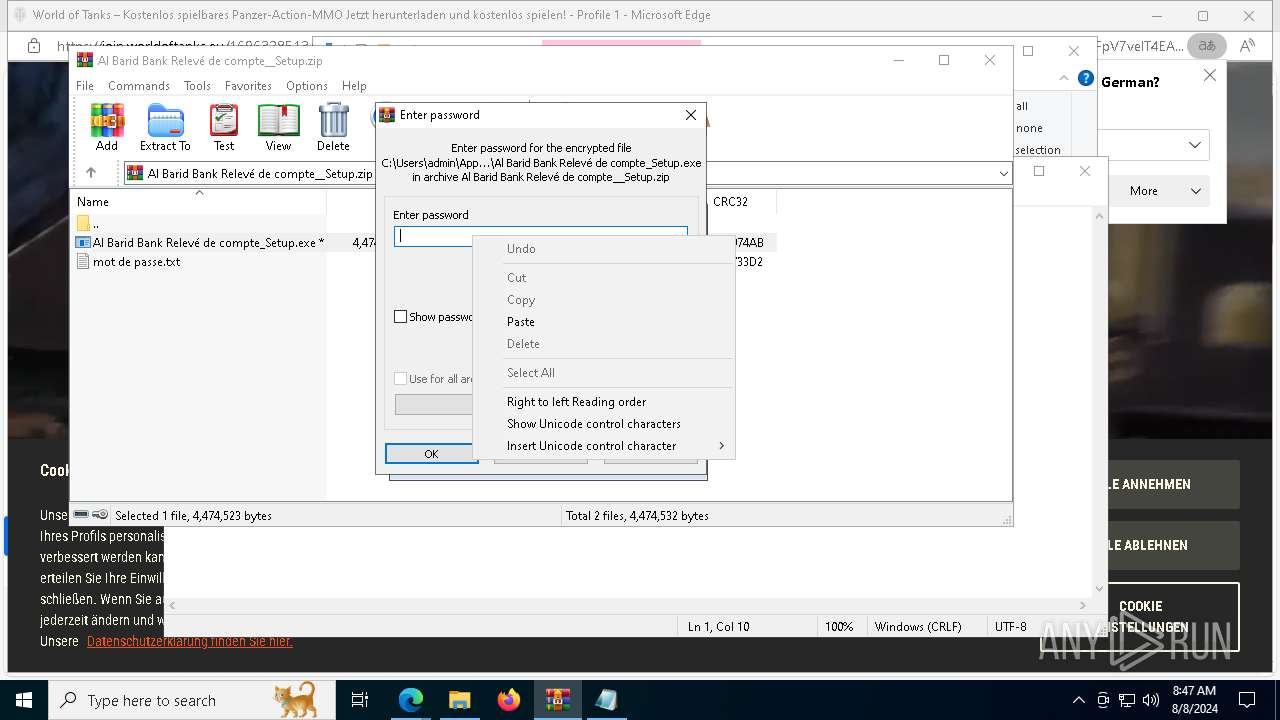Open the Commands menu
Viewport: 1280px width, 720px height.
(x=139, y=86)
